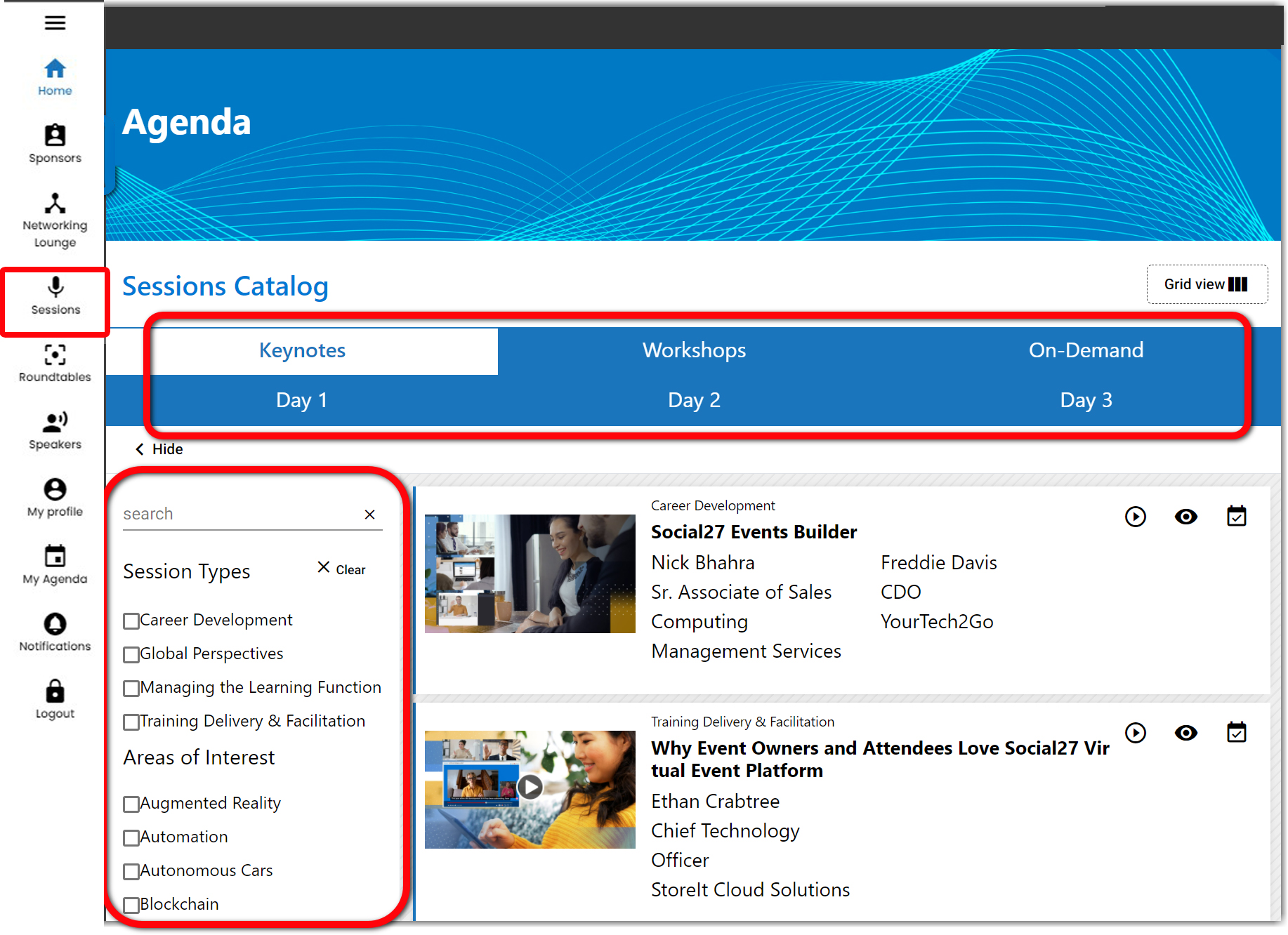This screenshot has height=935, width=1288.
Task: Check the Automation interest
Action: pyautogui.click(x=131, y=838)
